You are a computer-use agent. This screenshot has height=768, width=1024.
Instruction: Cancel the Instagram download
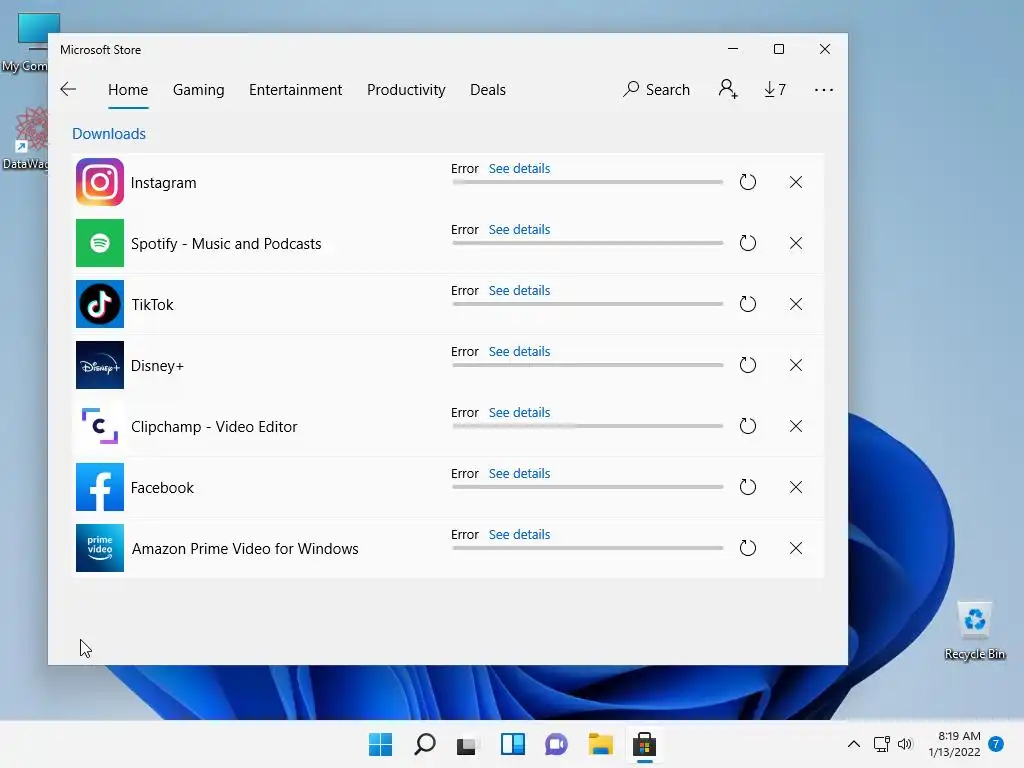(x=795, y=182)
